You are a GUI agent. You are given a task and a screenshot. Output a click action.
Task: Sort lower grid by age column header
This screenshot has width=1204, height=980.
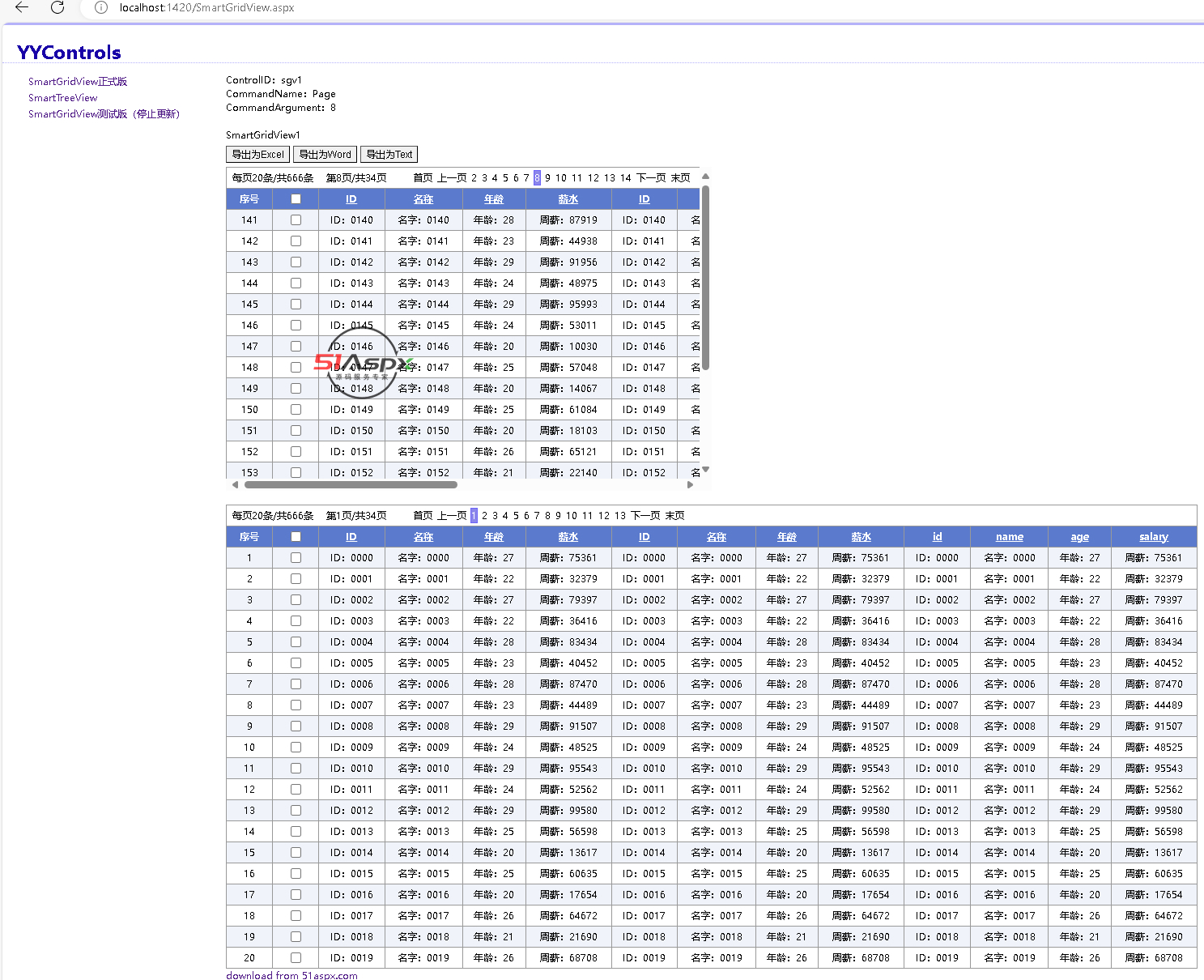(1079, 537)
